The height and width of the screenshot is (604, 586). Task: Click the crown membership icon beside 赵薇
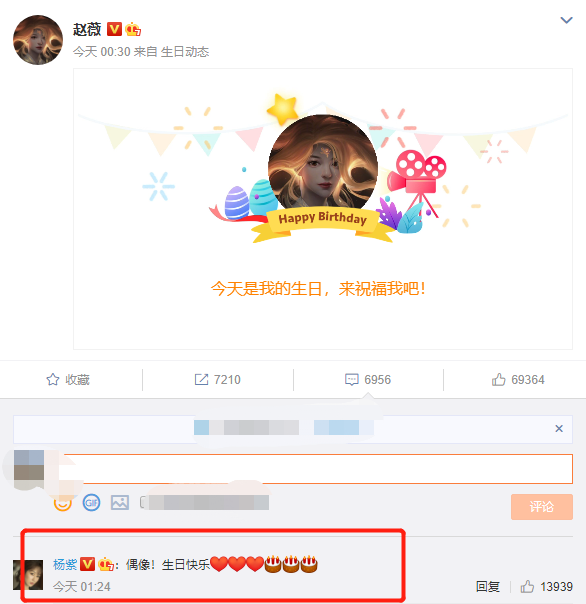pyautogui.click(x=133, y=29)
